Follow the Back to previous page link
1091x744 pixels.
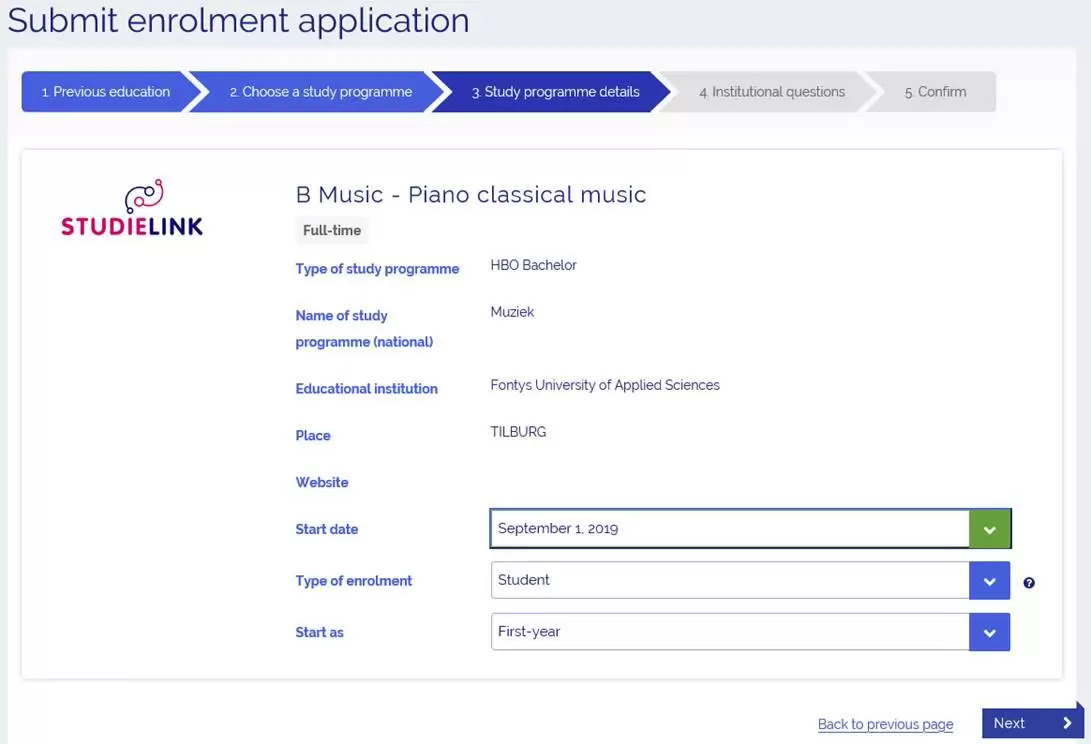pyautogui.click(x=885, y=724)
